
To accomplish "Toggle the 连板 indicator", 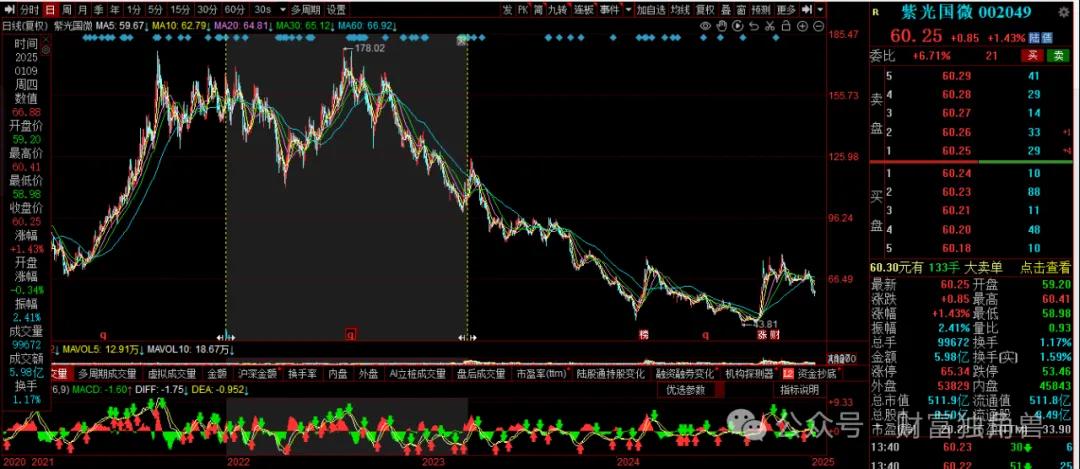I will click(583, 10).
